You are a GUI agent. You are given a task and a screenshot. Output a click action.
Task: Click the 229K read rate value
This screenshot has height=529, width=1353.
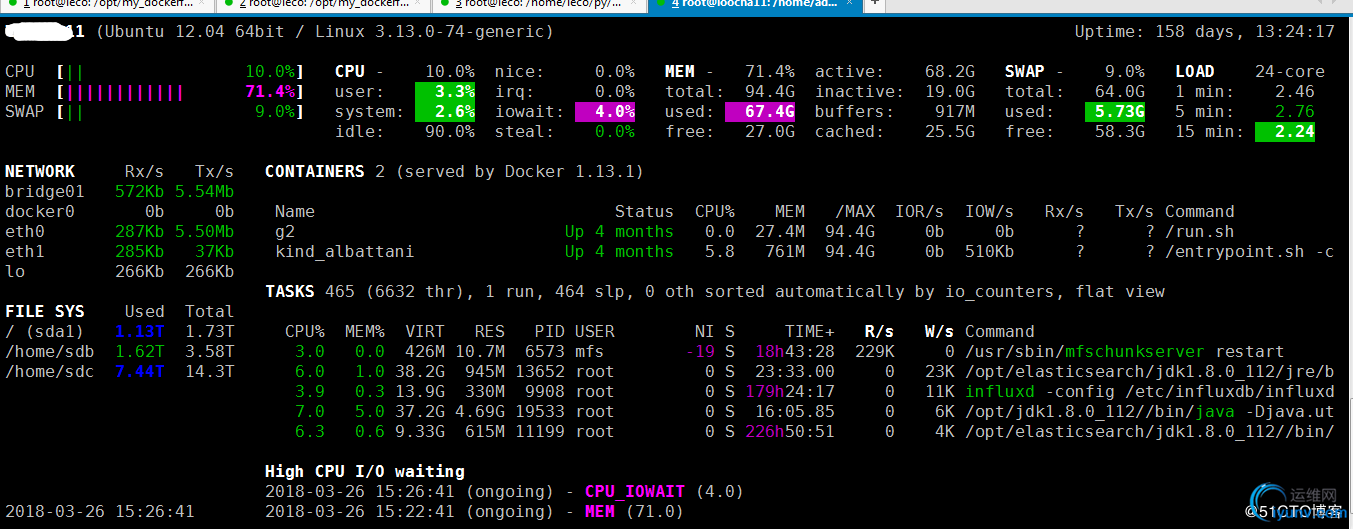point(875,352)
